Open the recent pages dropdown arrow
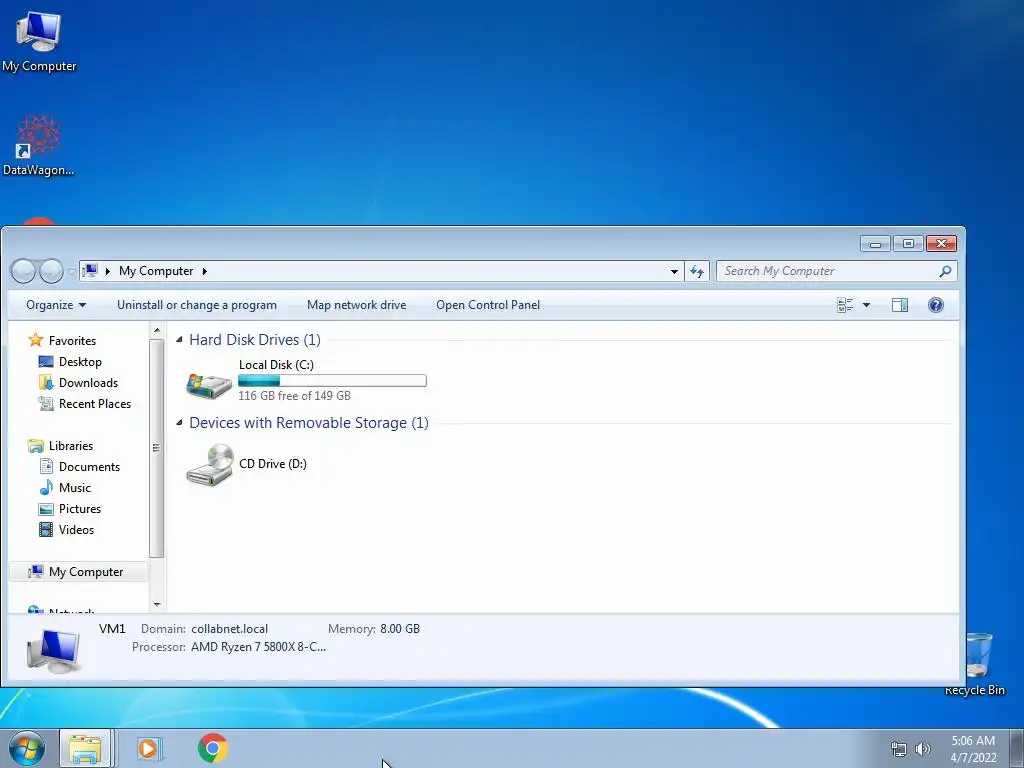The image size is (1024, 768). pyautogui.click(x=71, y=272)
